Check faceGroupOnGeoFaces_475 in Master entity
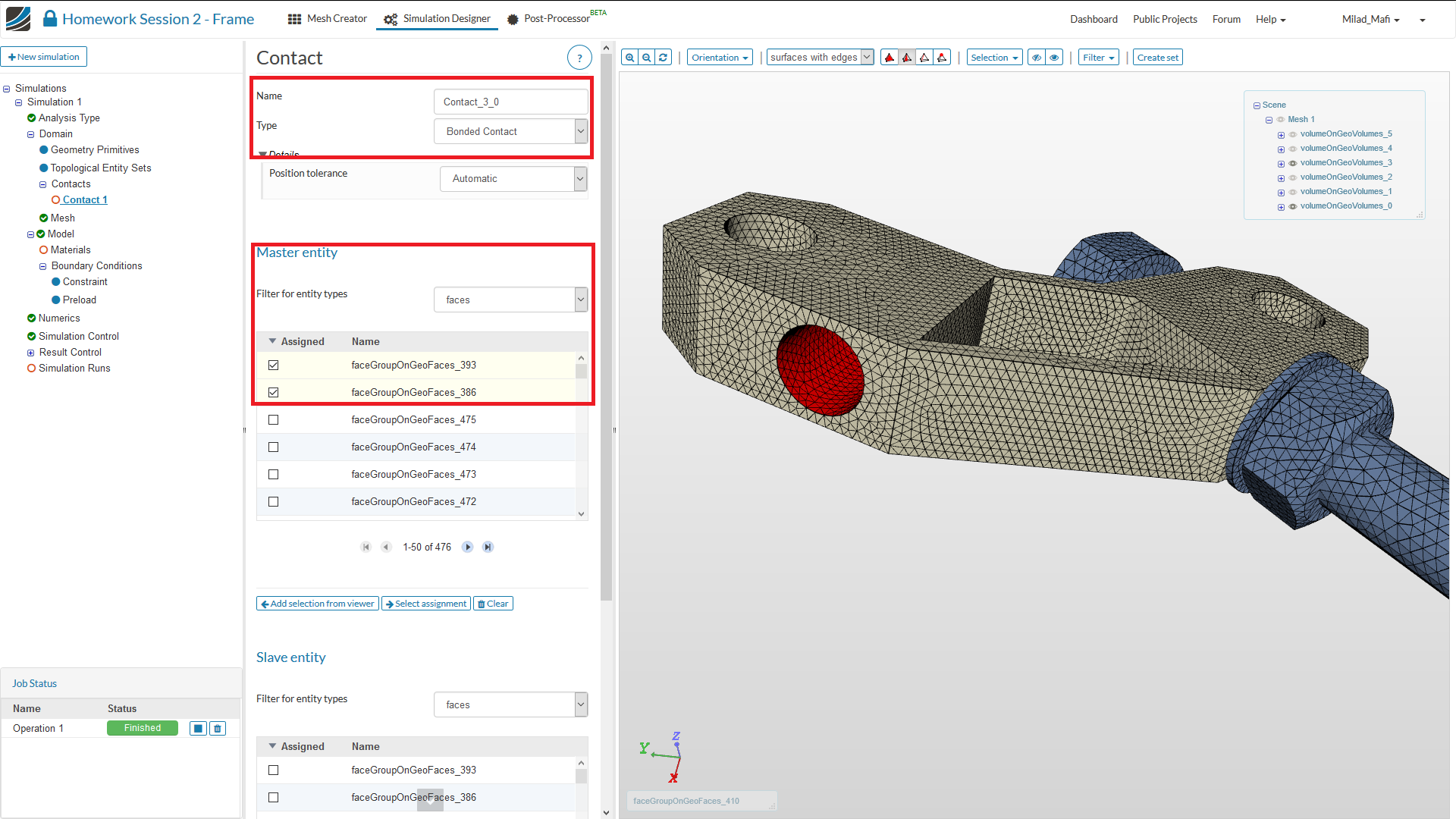The width and height of the screenshot is (1456, 819). pos(274,420)
